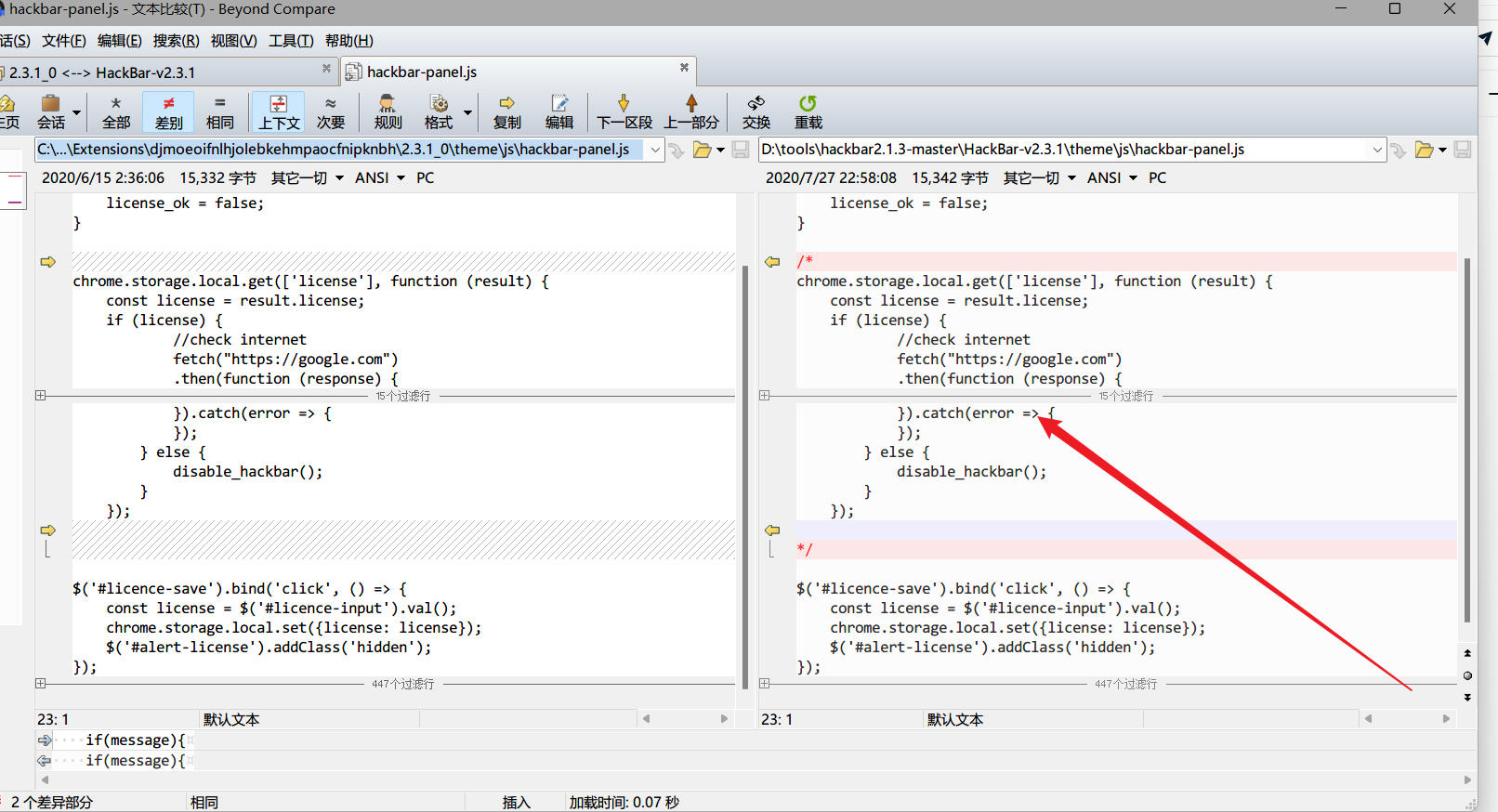Expand the Sessions dropdown arrow
Image resolution: width=1498 pixels, height=812 pixels.
(76, 112)
